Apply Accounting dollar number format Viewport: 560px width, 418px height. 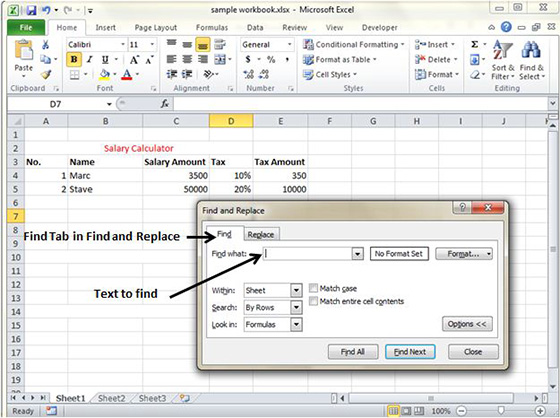click(x=248, y=59)
